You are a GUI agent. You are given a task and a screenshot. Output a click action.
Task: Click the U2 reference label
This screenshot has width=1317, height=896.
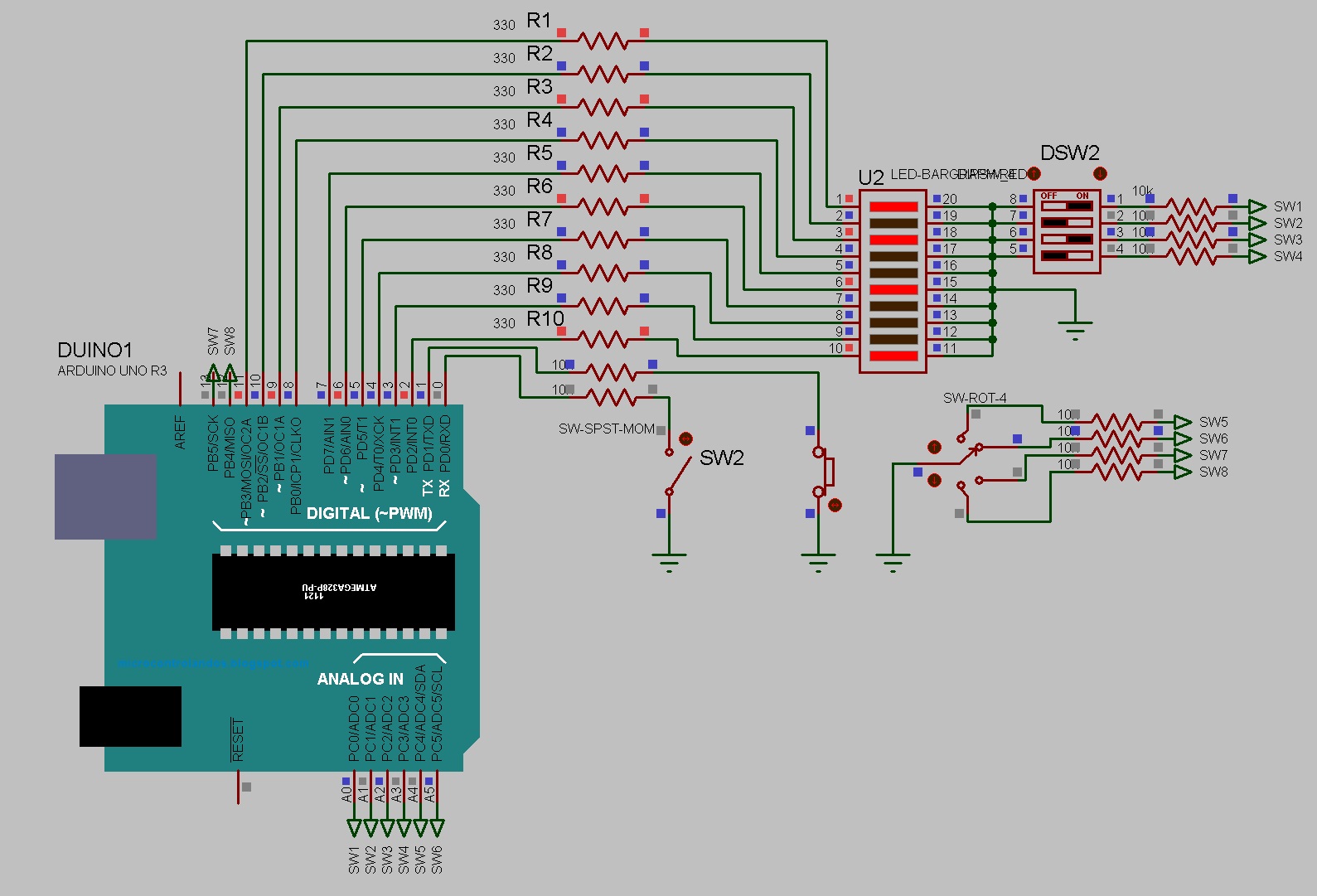click(871, 177)
